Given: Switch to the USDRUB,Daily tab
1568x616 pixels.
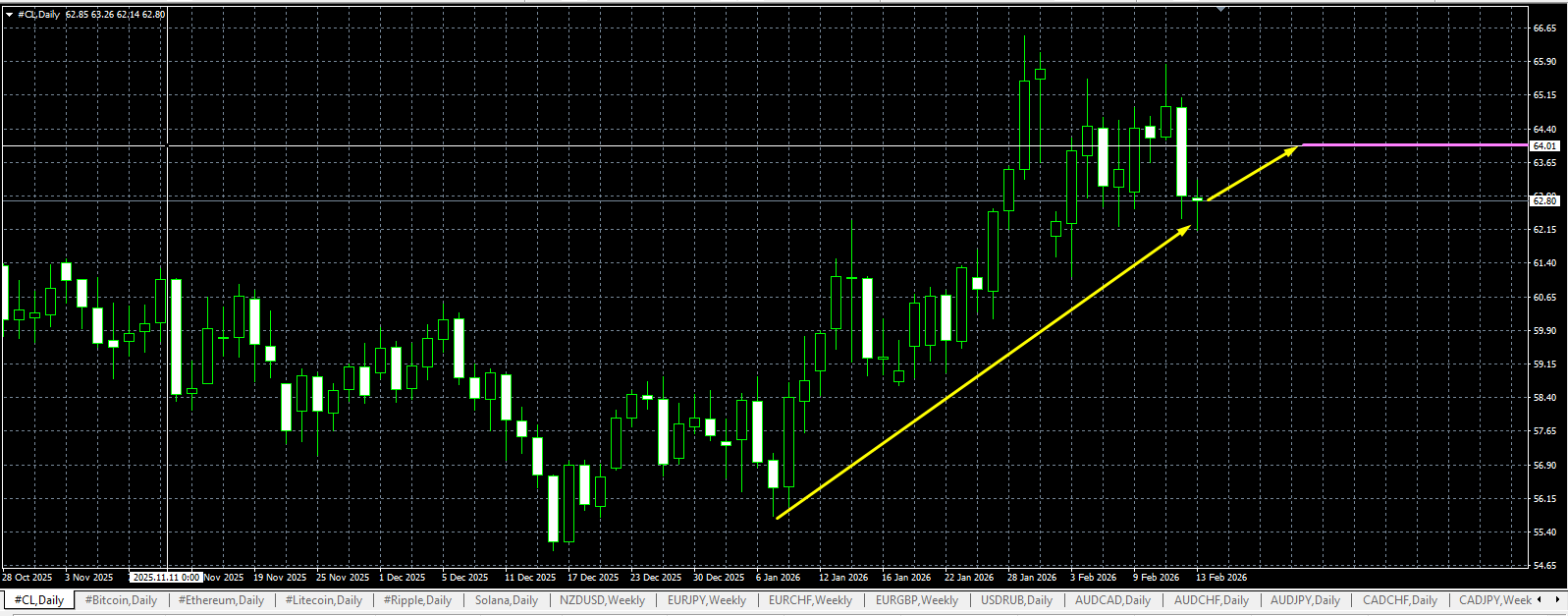Looking at the screenshot, I should [x=1016, y=600].
